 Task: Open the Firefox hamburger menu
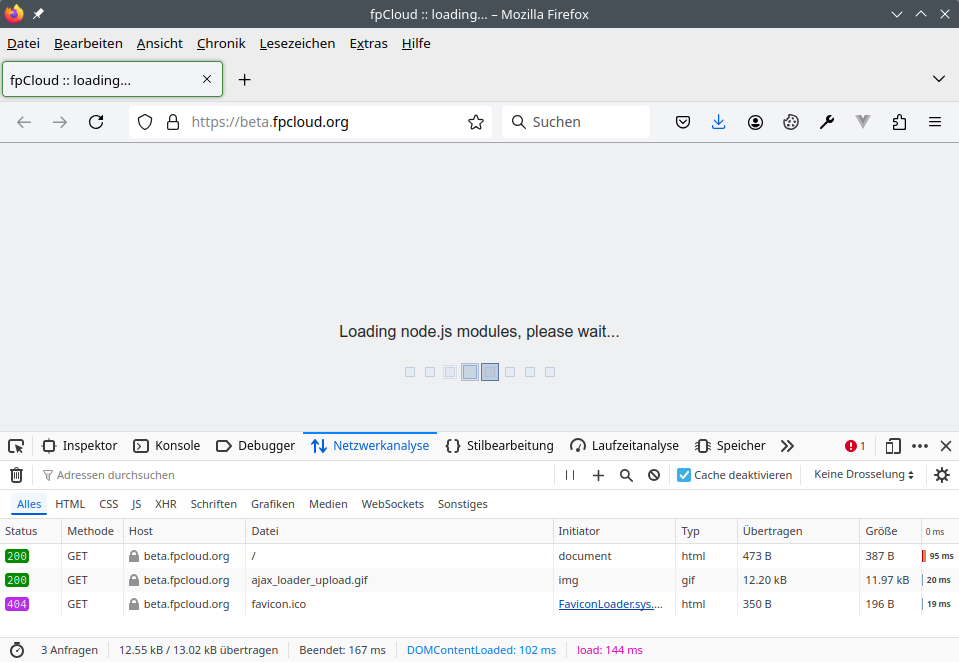(935, 122)
